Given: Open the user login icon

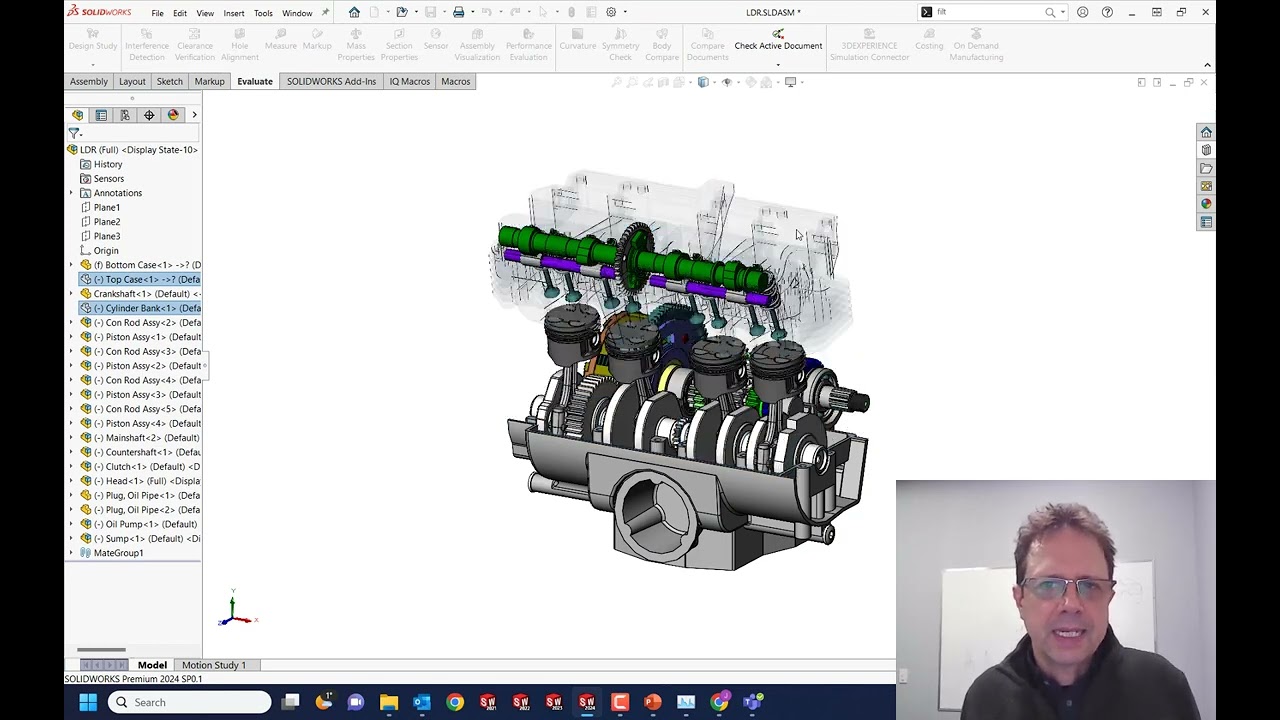Looking at the screenshot, I should pyautogui.click(x=1082, y=12).
